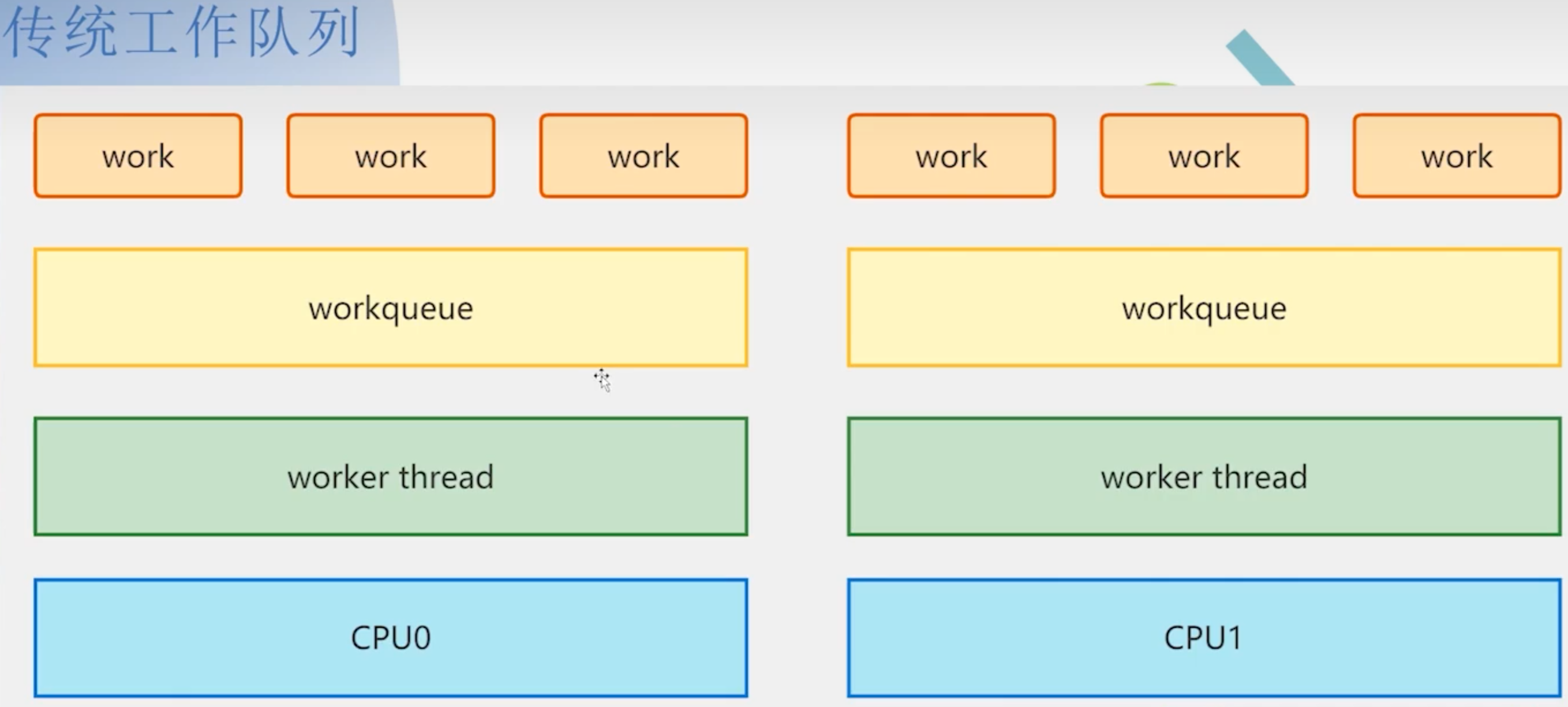Click the blue CPU1 box
The height and width of the screenshot is (707, 1568).
pos(1204,638)
